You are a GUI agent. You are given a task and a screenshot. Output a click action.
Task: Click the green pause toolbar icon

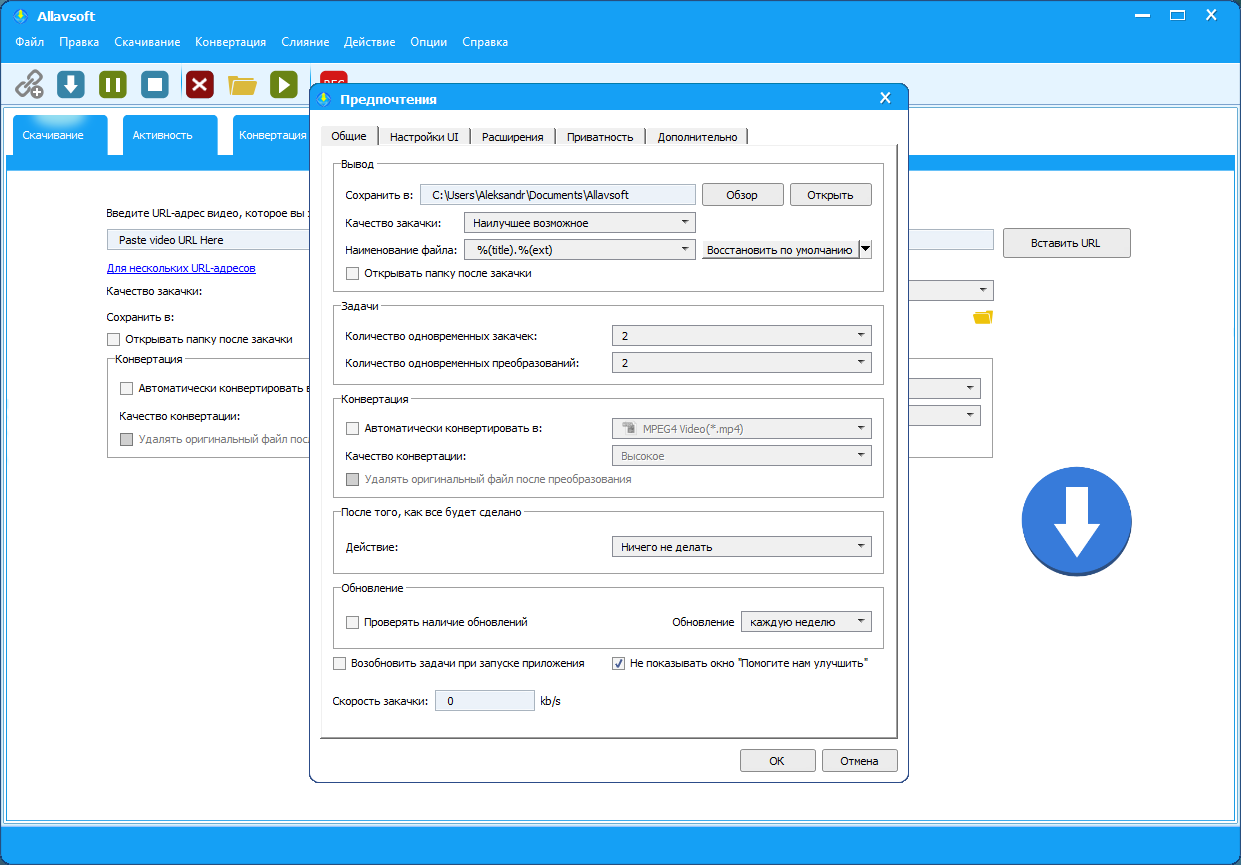[113, 84]
